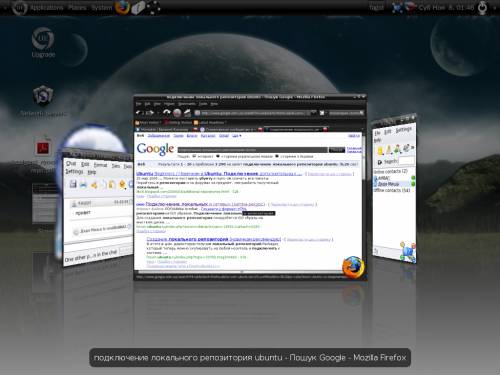The image size is (500, 375).
Task: Click Firefox reload button
Action: point(167,113)
